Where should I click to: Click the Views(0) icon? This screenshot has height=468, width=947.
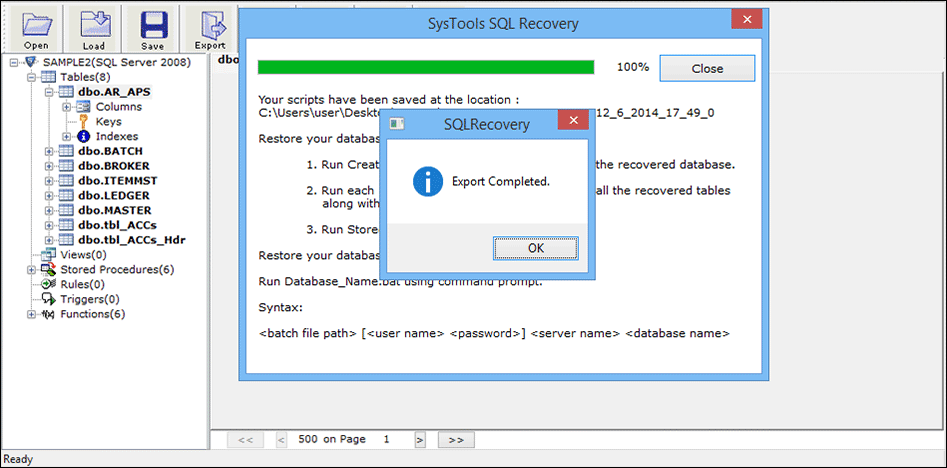(48, 255)
